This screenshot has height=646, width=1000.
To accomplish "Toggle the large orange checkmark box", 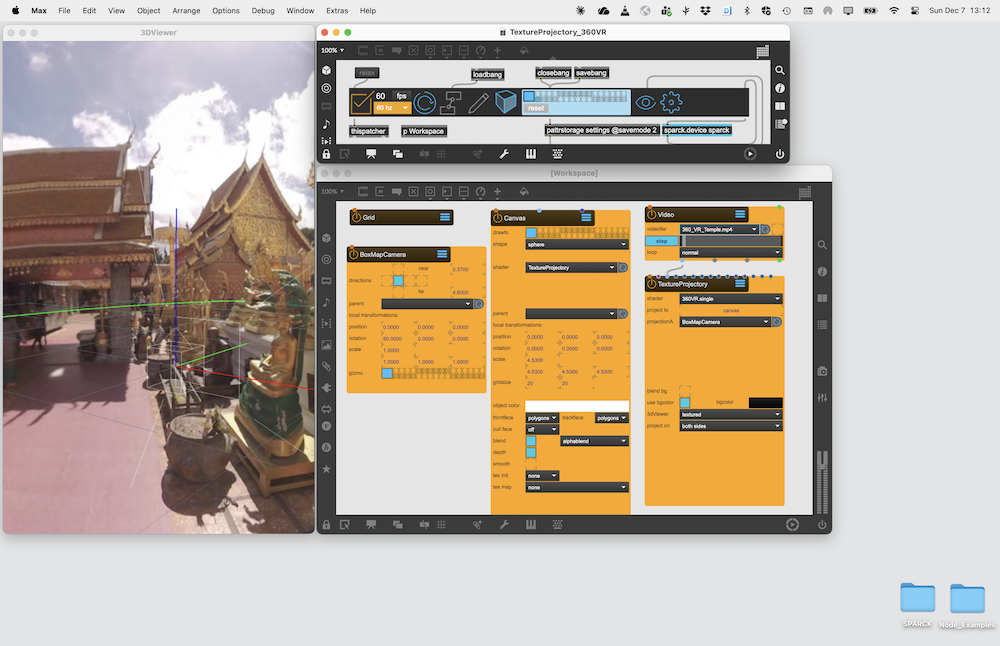I will [361, 102].
